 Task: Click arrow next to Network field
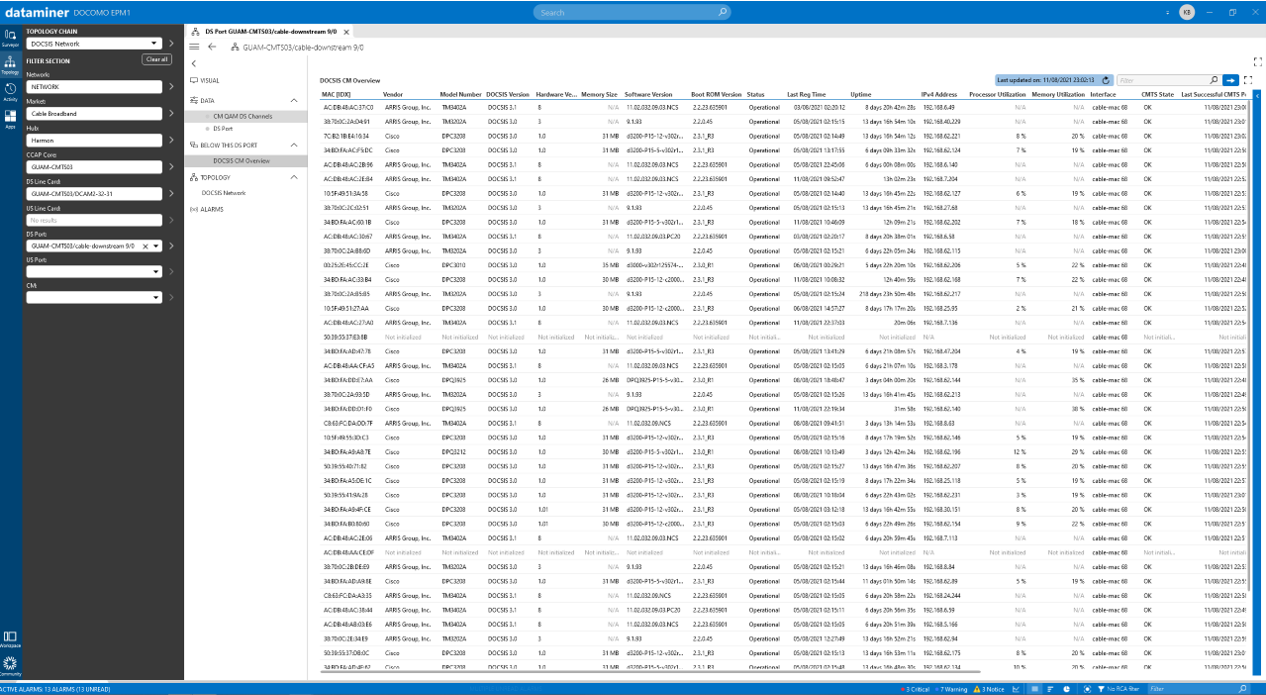(170, 87)
